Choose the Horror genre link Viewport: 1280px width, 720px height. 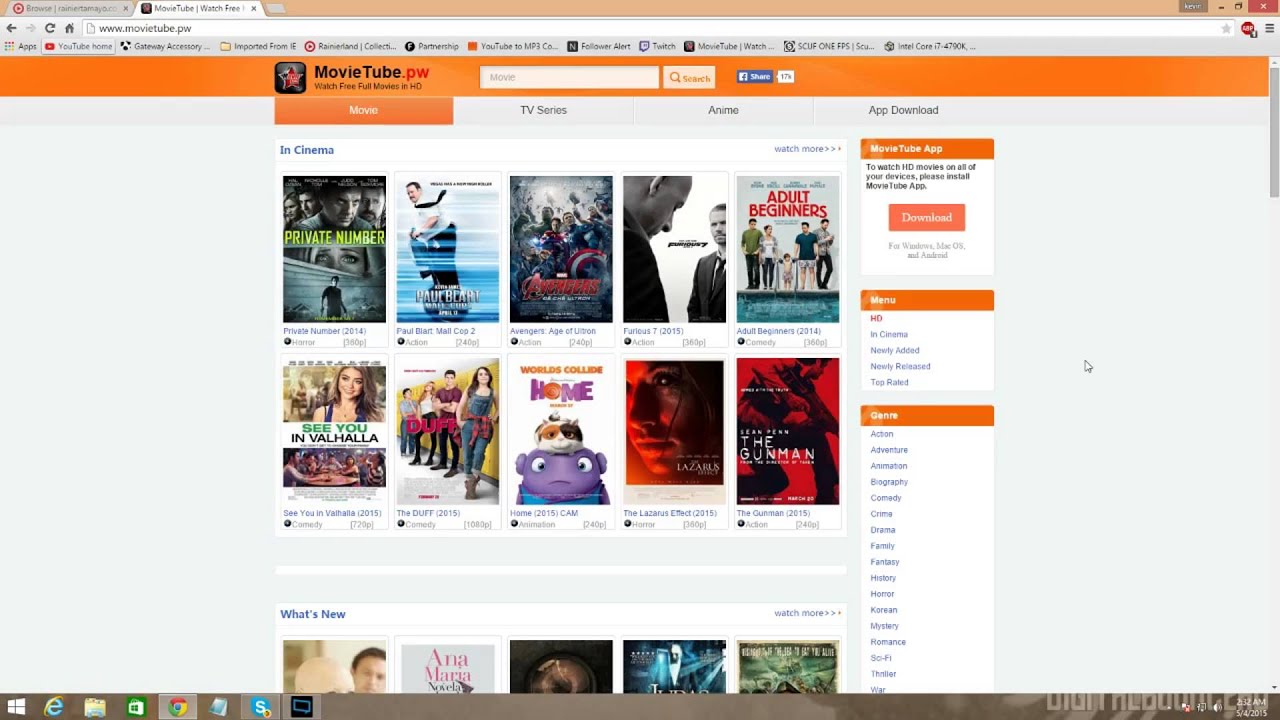coord(882,594)
